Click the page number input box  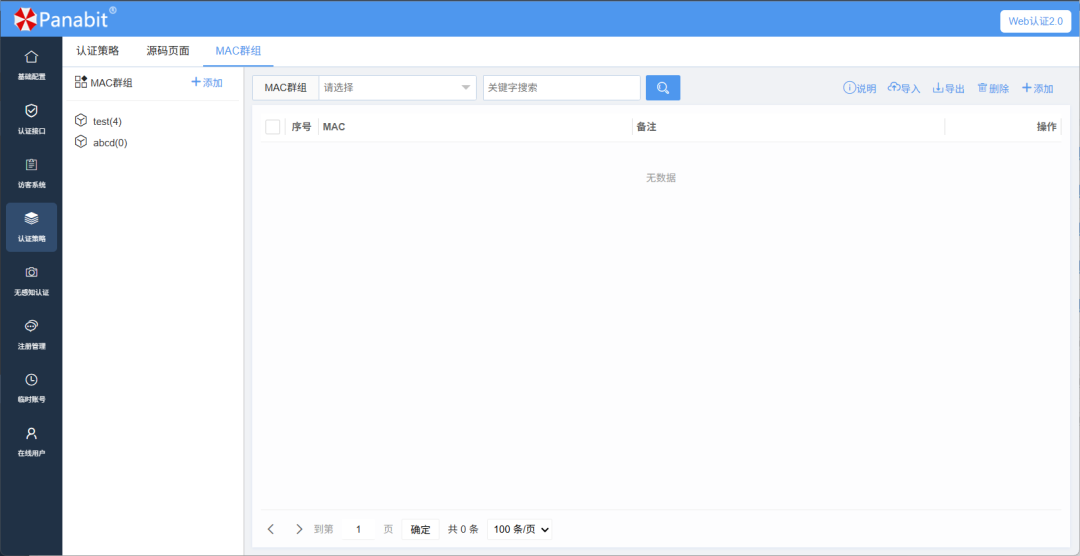coord(358,529)
